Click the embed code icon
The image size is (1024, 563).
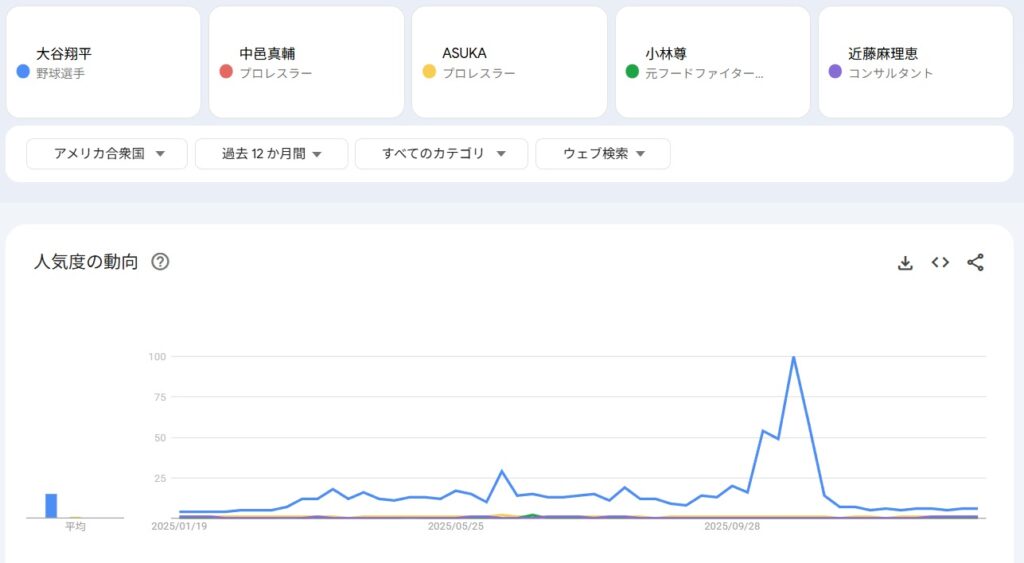tap(940, 263)
